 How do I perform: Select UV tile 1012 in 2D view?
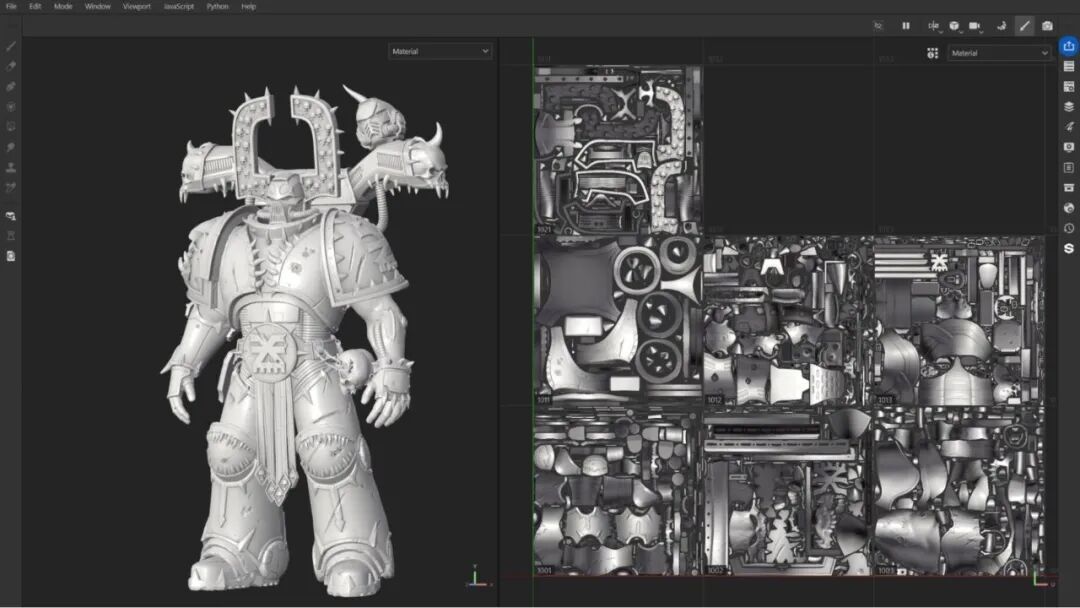click(788, 320)
